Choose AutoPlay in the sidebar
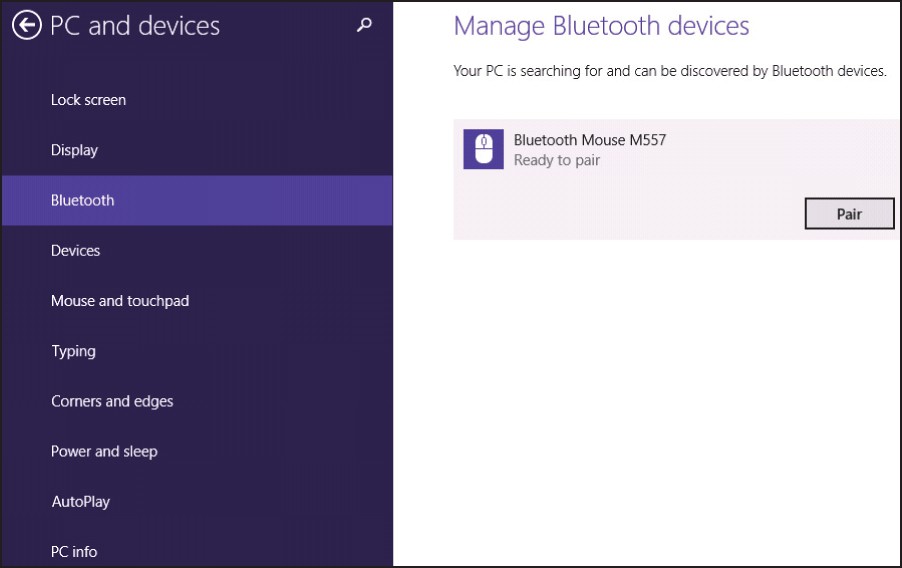 tap(80, 501)
